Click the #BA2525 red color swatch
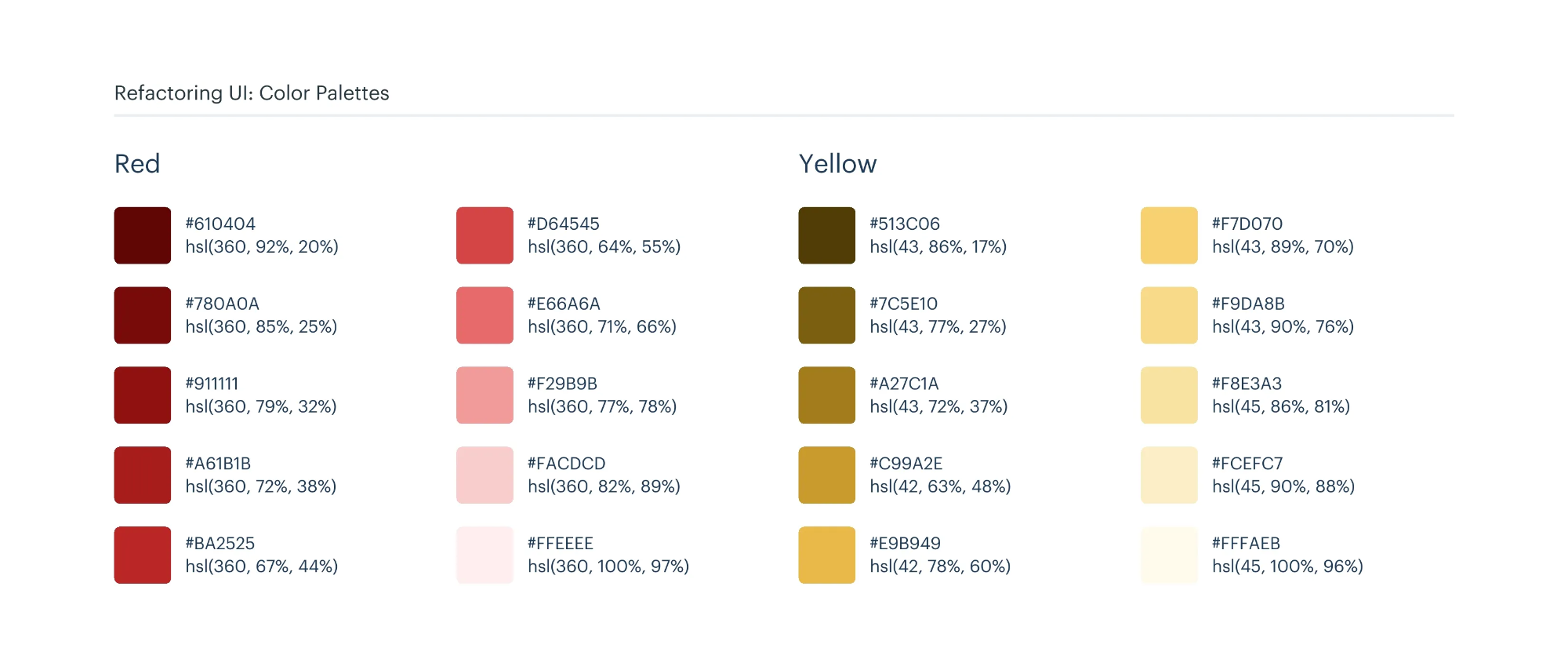1568x670 pixels. pos(143,555)
